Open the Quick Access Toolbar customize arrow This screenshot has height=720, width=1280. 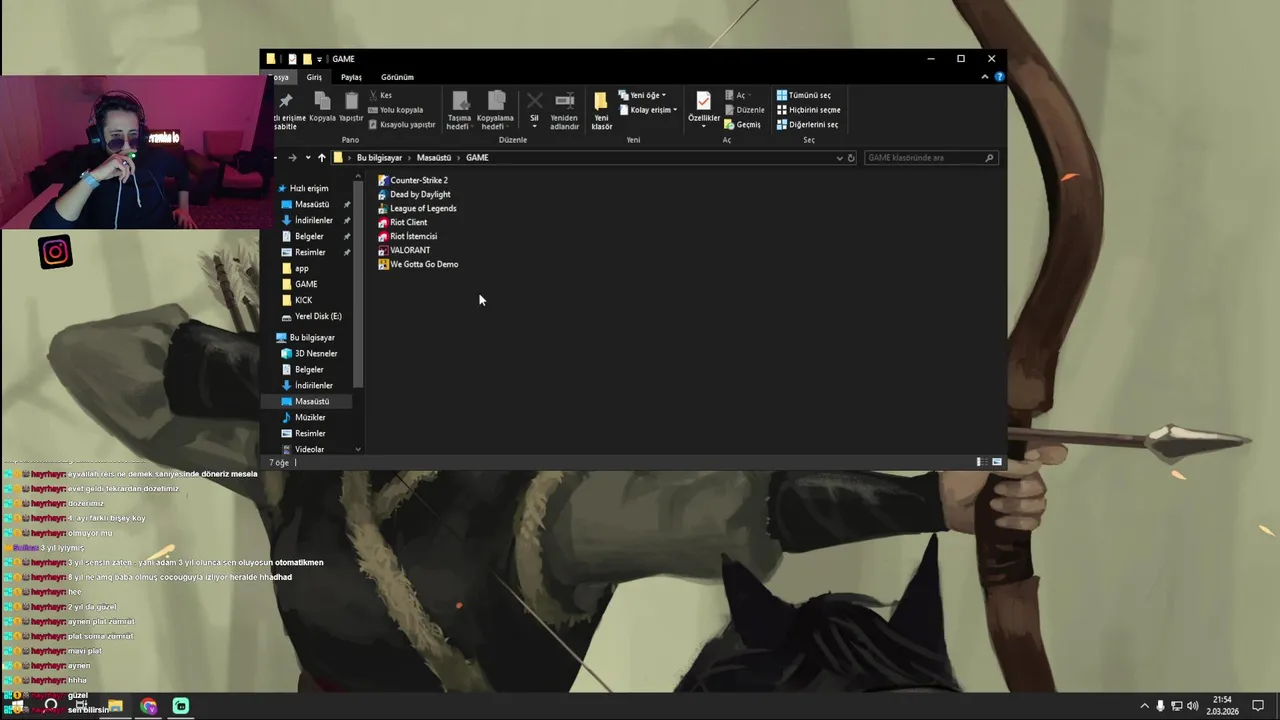(x=319, y=59)
